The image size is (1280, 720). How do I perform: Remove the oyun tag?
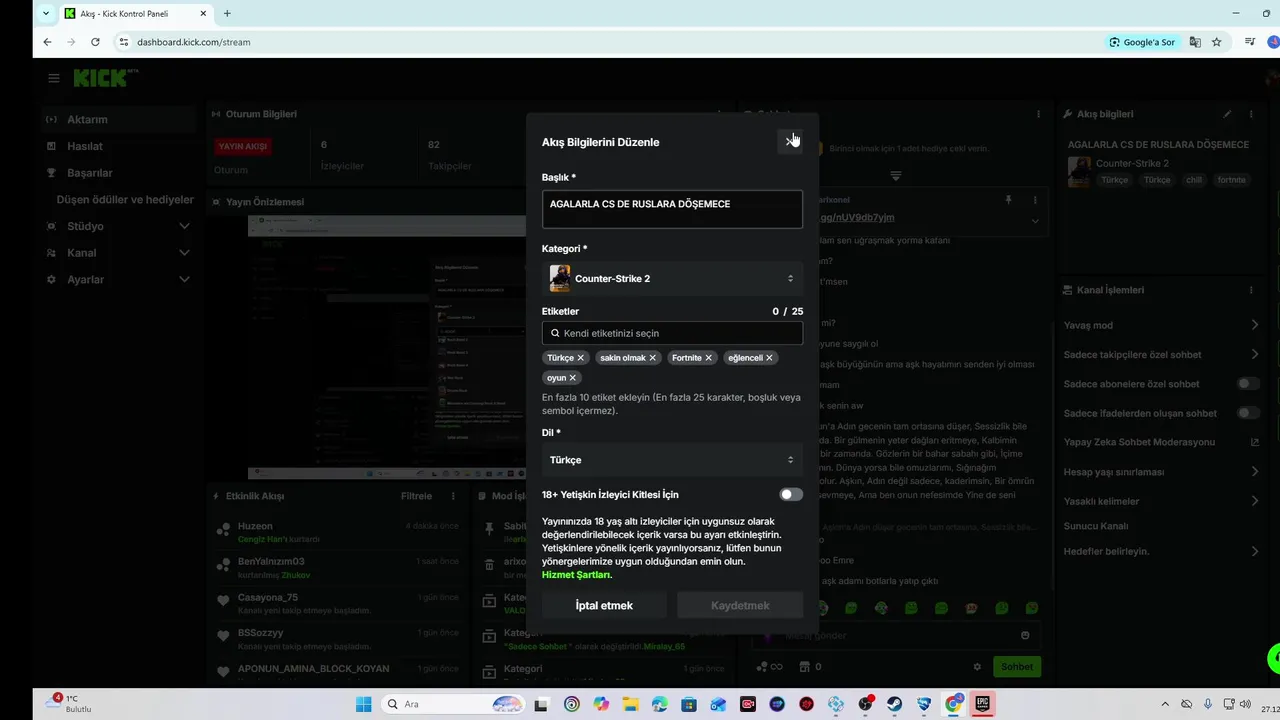(573, 378)
